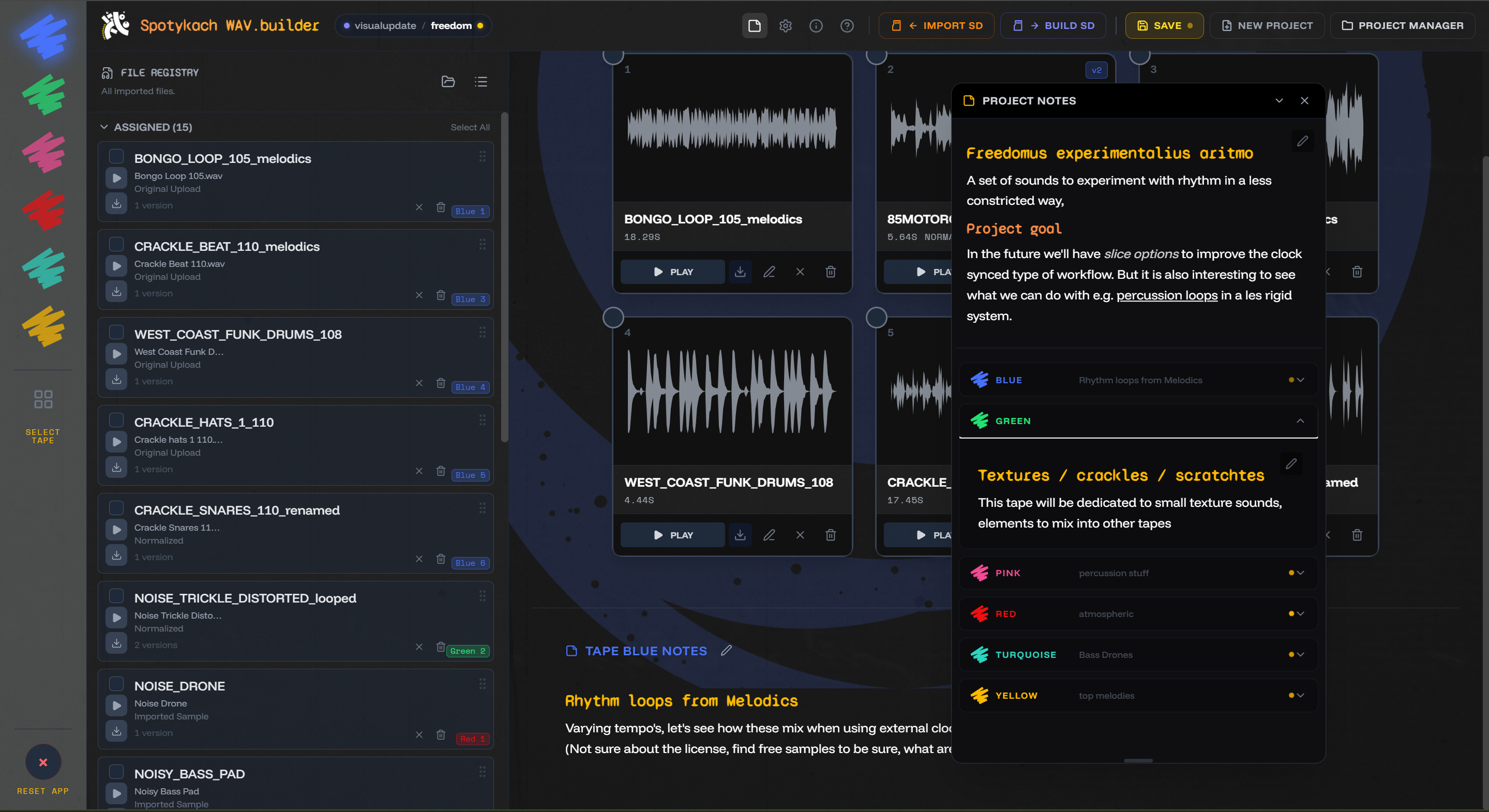Screen dimensions: 1489x812
Task: Delete slot 4 WEST_COAST_FUNK_DRUMS card
Action: (x=831, y=535)
